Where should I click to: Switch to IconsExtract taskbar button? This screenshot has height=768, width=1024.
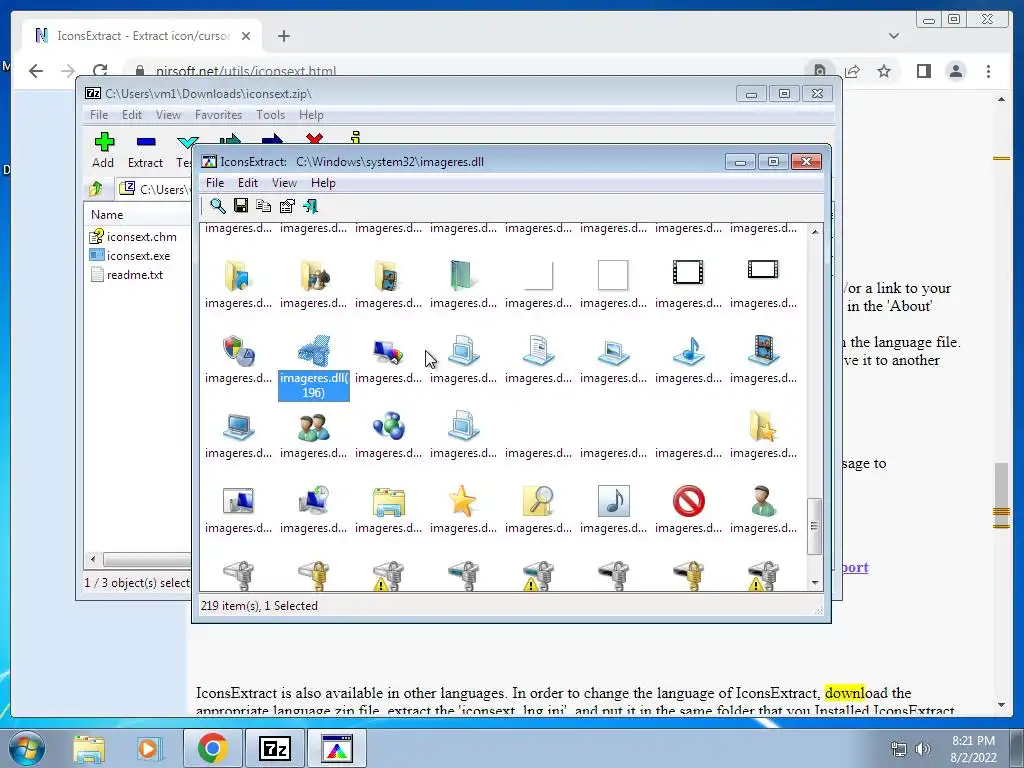337,748
